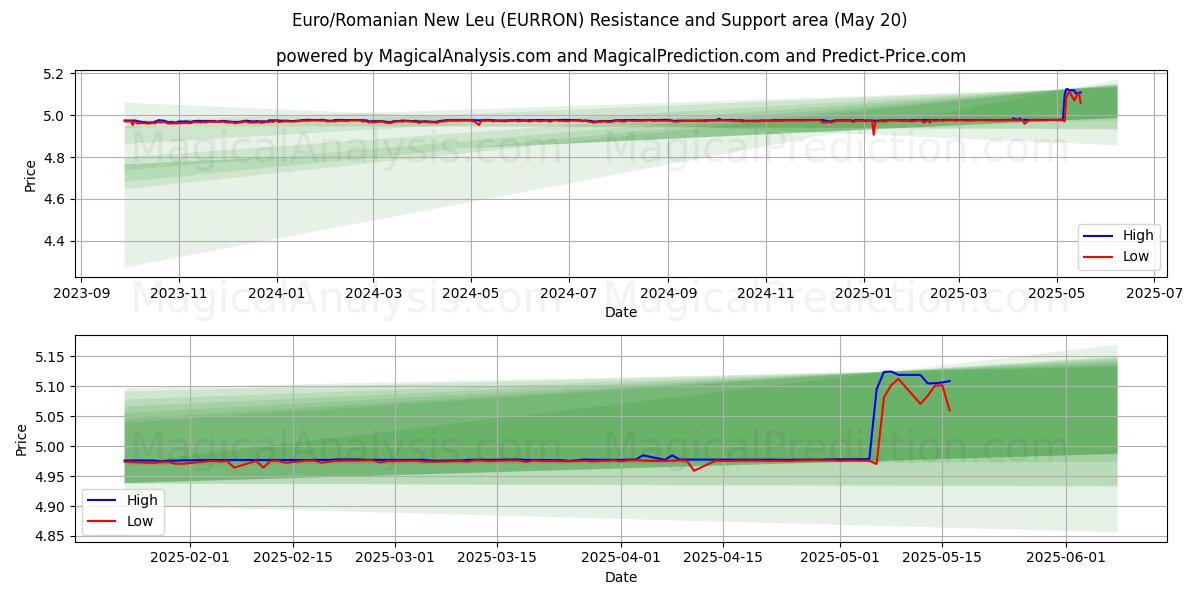Image resolution: width=1200 pixels, height=600 pixels.
Task: Click the 2024-05 x-axis tick label
Action: 471,294
